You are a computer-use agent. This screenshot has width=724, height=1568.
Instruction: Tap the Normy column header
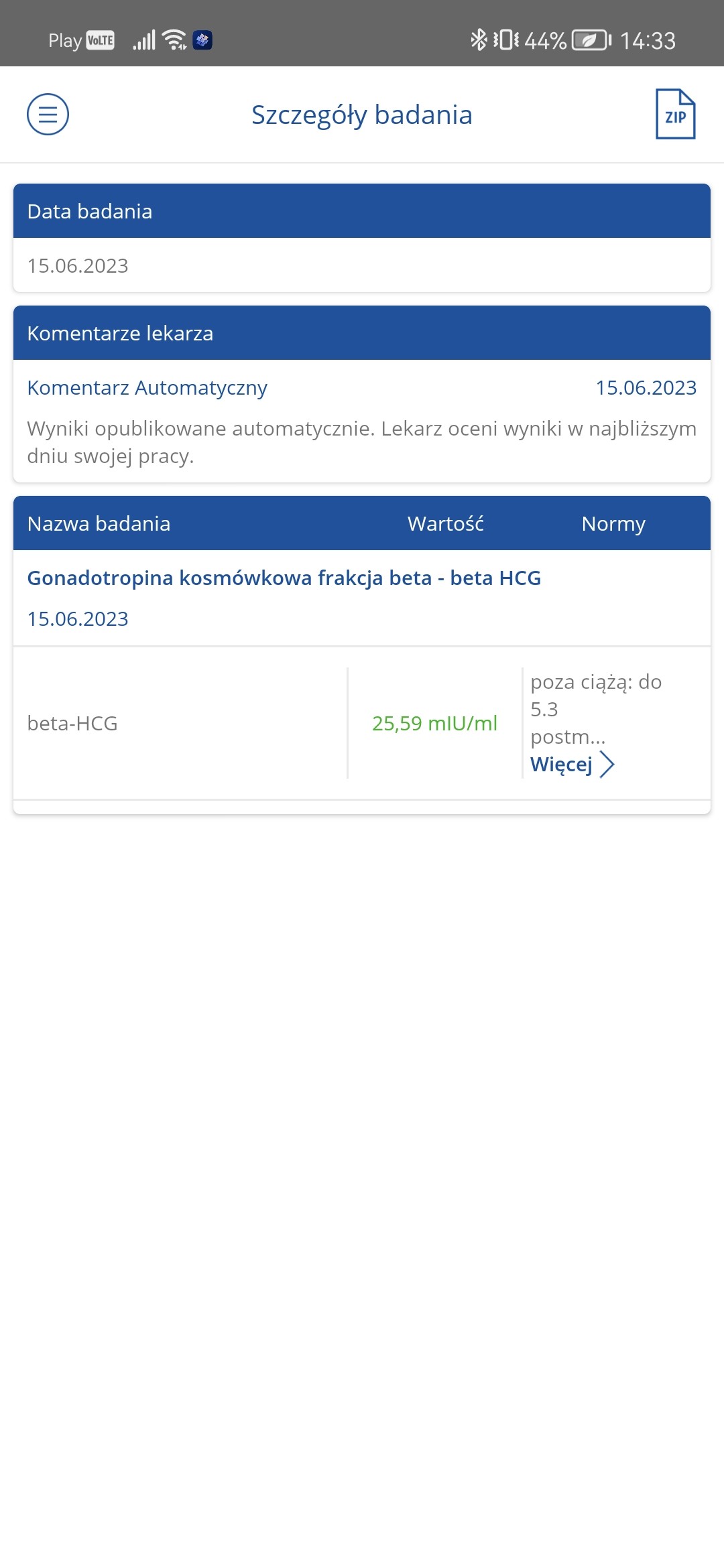[x=613, y=524]
